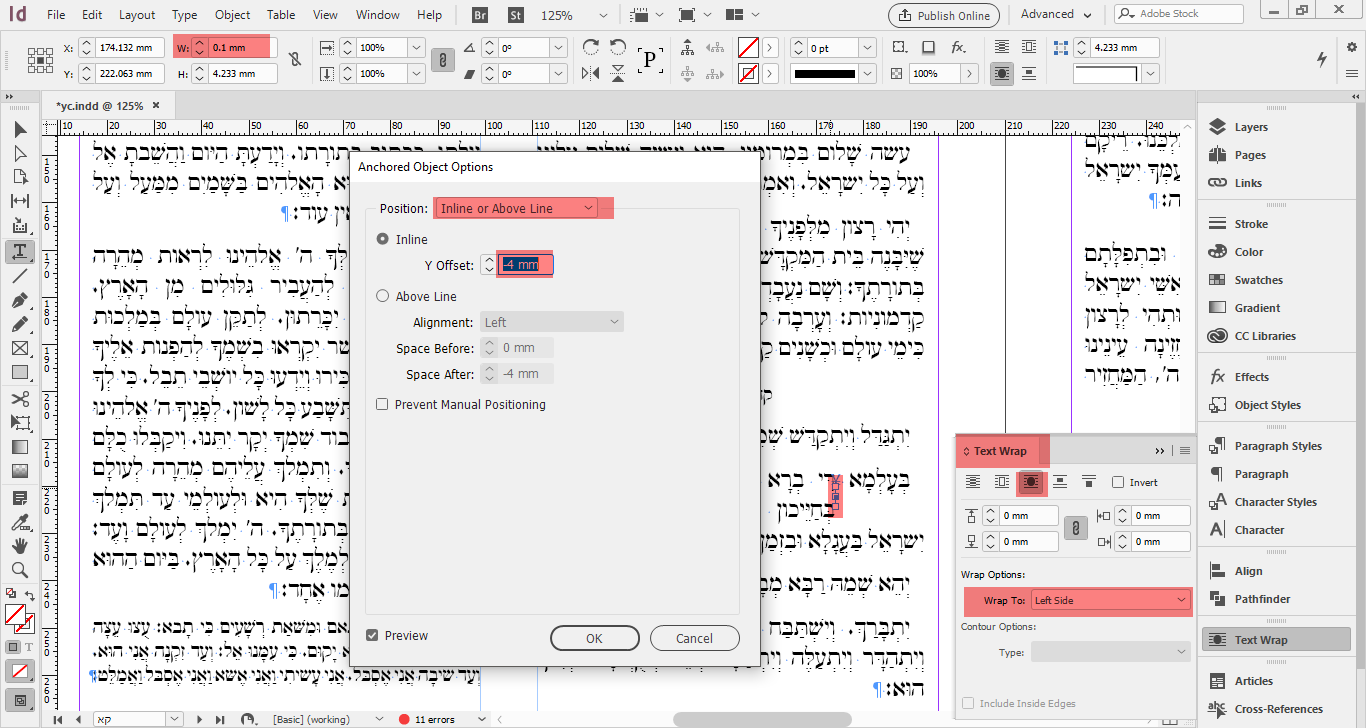
Task: Open the stroke style dropdown
Action: 868,74
